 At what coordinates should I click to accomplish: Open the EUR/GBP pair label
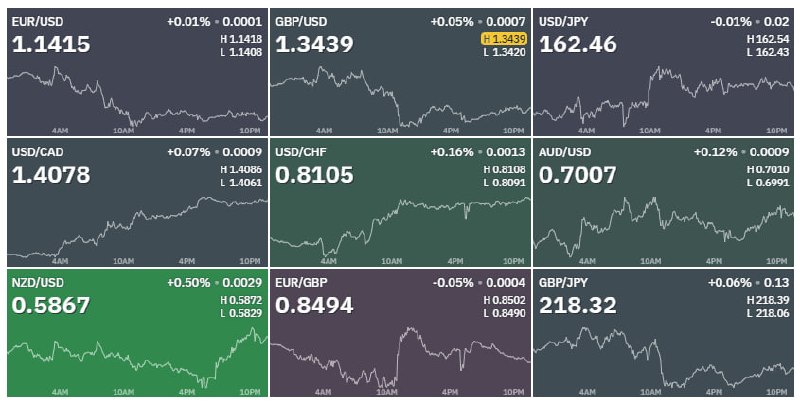[x=301, y=283]
